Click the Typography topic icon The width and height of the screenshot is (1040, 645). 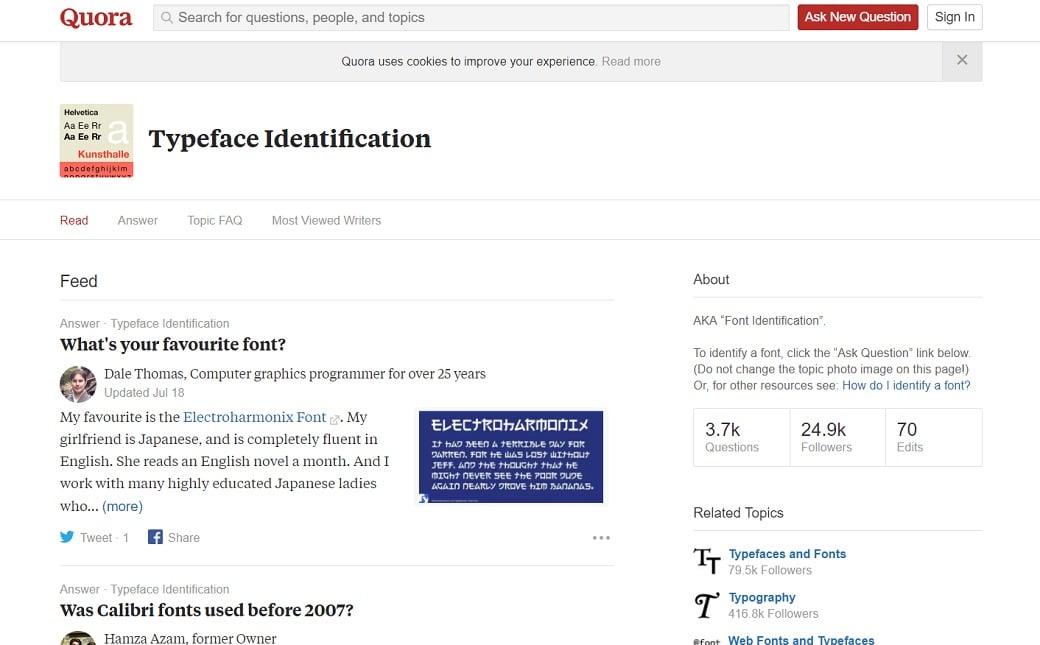(707, 605)
